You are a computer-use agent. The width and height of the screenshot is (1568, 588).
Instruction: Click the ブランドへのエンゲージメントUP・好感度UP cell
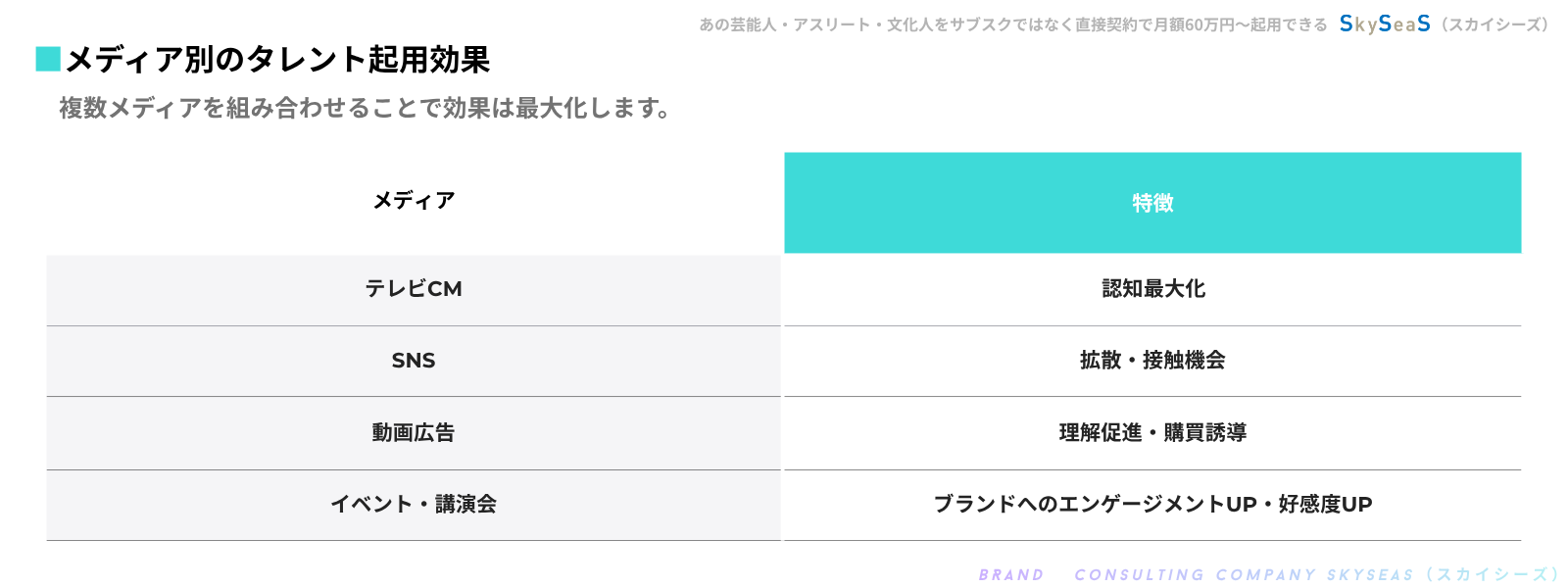tap(1152, 504)
